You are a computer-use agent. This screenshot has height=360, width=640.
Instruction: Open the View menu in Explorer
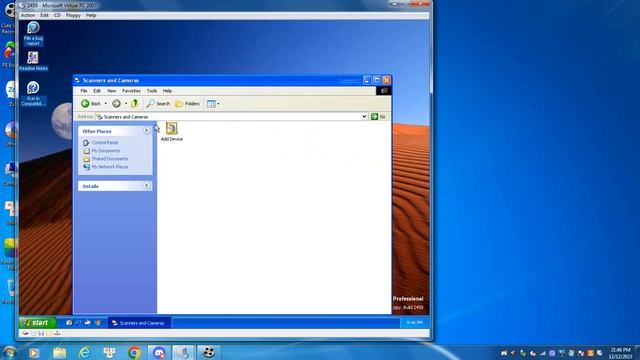111,91
